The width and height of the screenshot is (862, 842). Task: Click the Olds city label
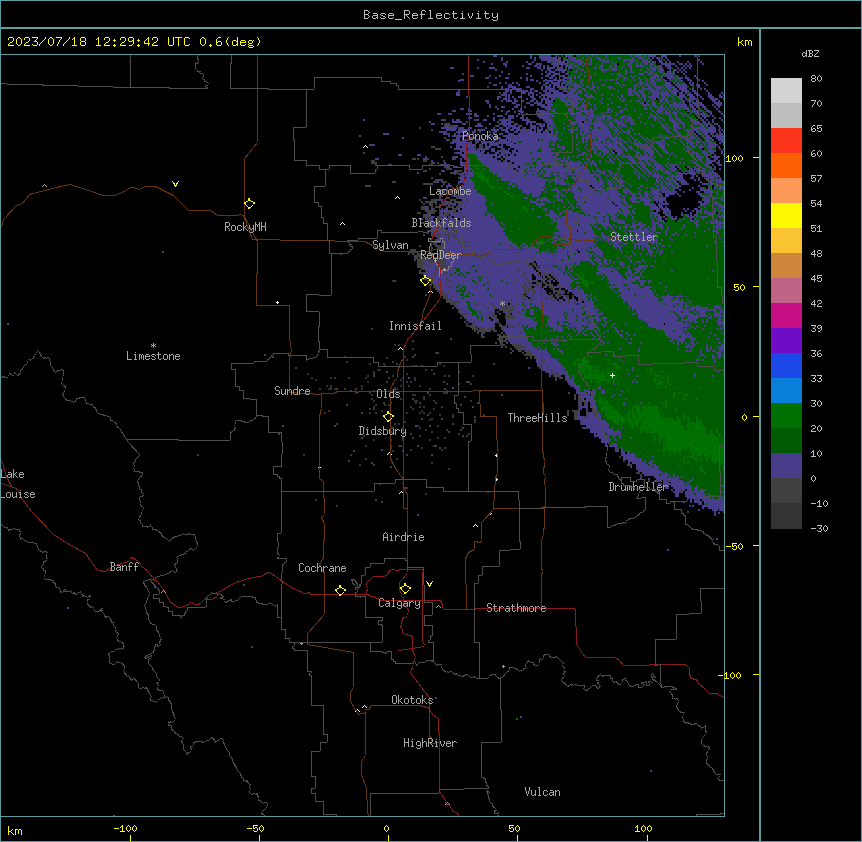[x=388, y=394]
